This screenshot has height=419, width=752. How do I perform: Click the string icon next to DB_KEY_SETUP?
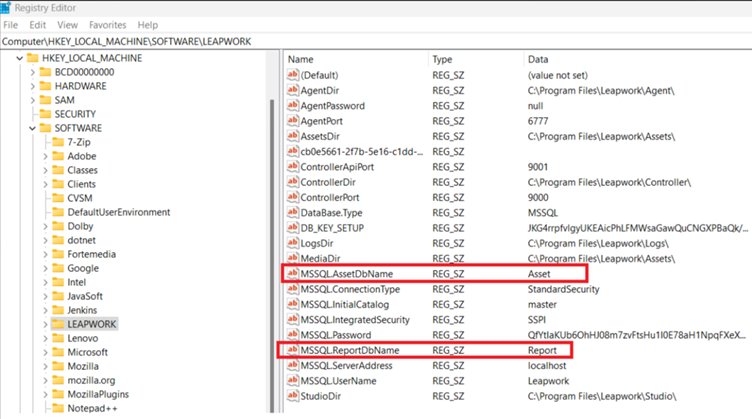pos(293,228)
